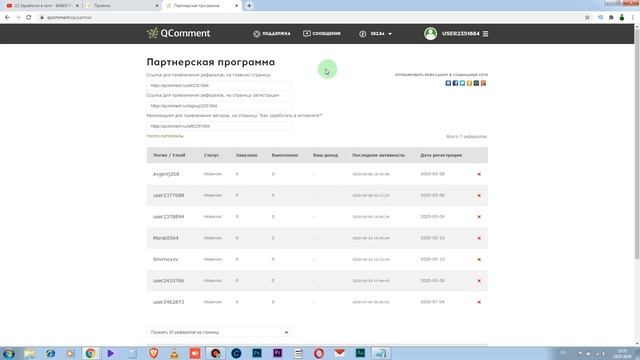Click the Логин / Email column header
Screen dimensions: 640x360
[169, 155]
